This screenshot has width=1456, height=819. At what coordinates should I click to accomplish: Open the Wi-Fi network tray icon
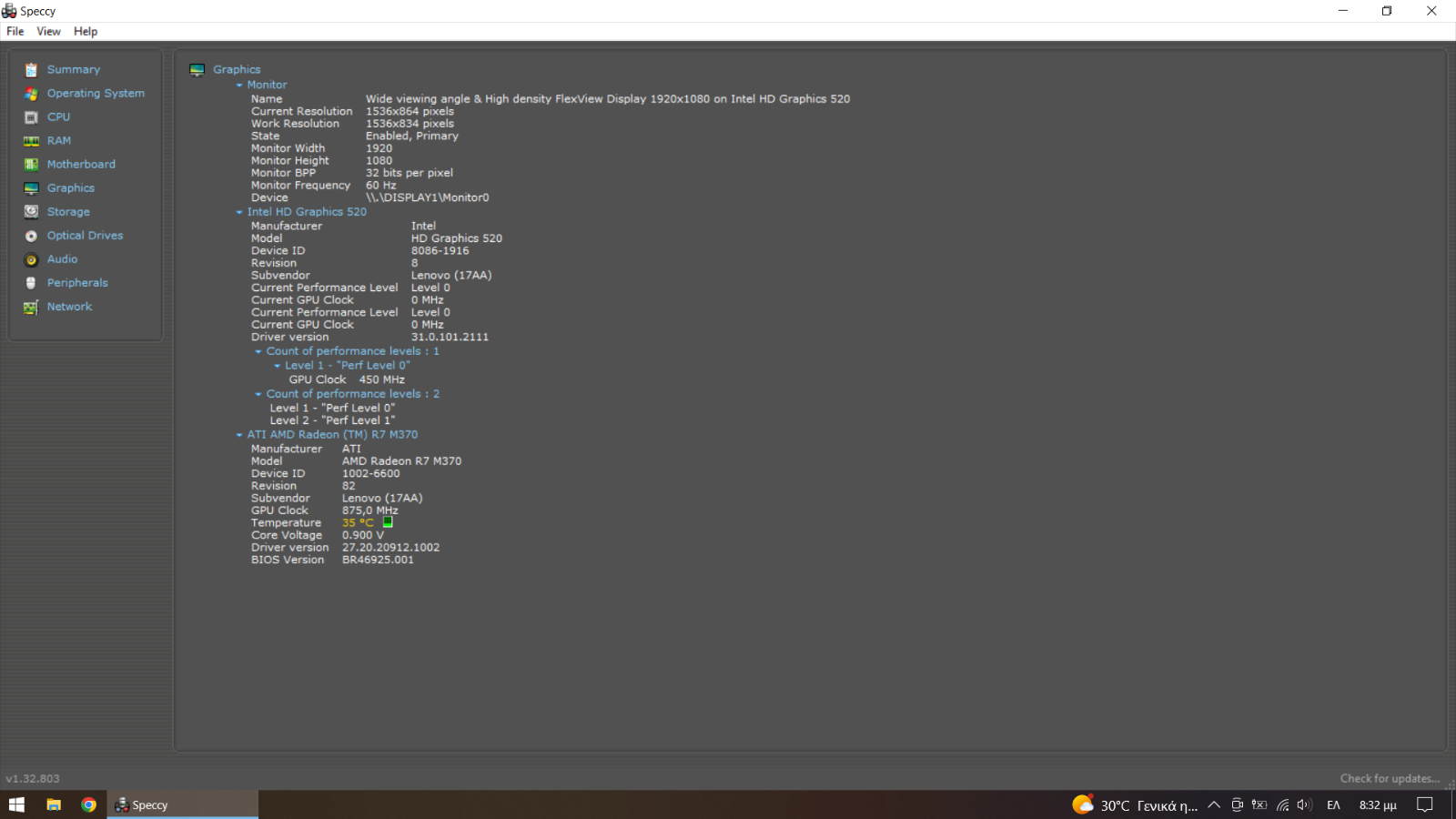pos(1282,804)
